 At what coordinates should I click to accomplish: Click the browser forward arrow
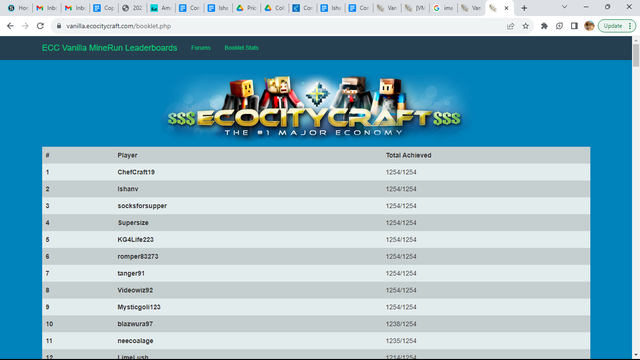coord(25,26)
